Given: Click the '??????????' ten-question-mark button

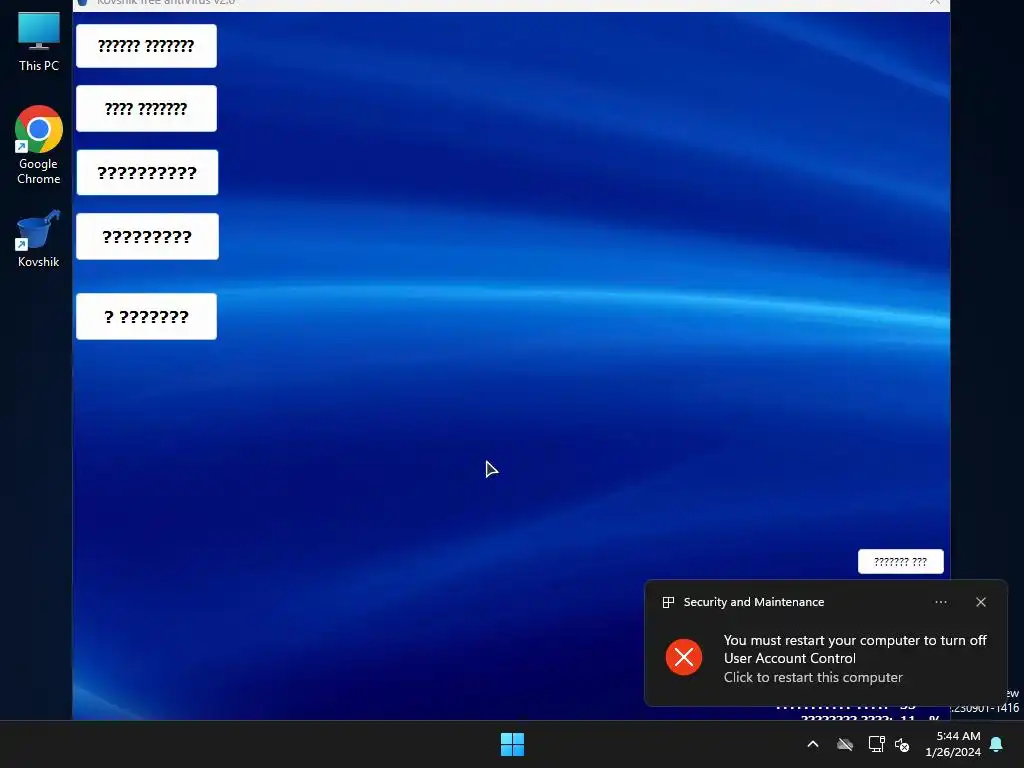Looking at the screenshot, I should point(147,172).
